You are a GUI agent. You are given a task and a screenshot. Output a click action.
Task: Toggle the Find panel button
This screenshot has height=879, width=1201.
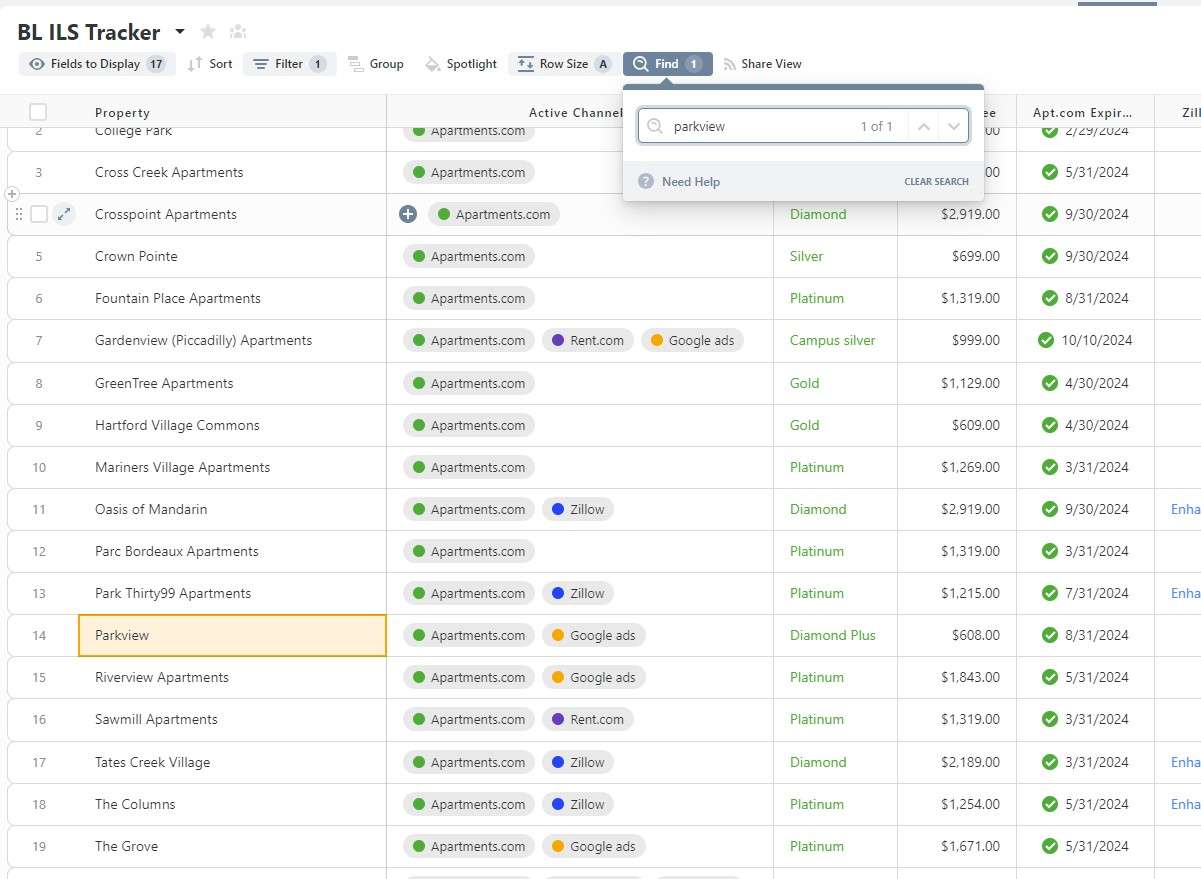tap(667, 64)
